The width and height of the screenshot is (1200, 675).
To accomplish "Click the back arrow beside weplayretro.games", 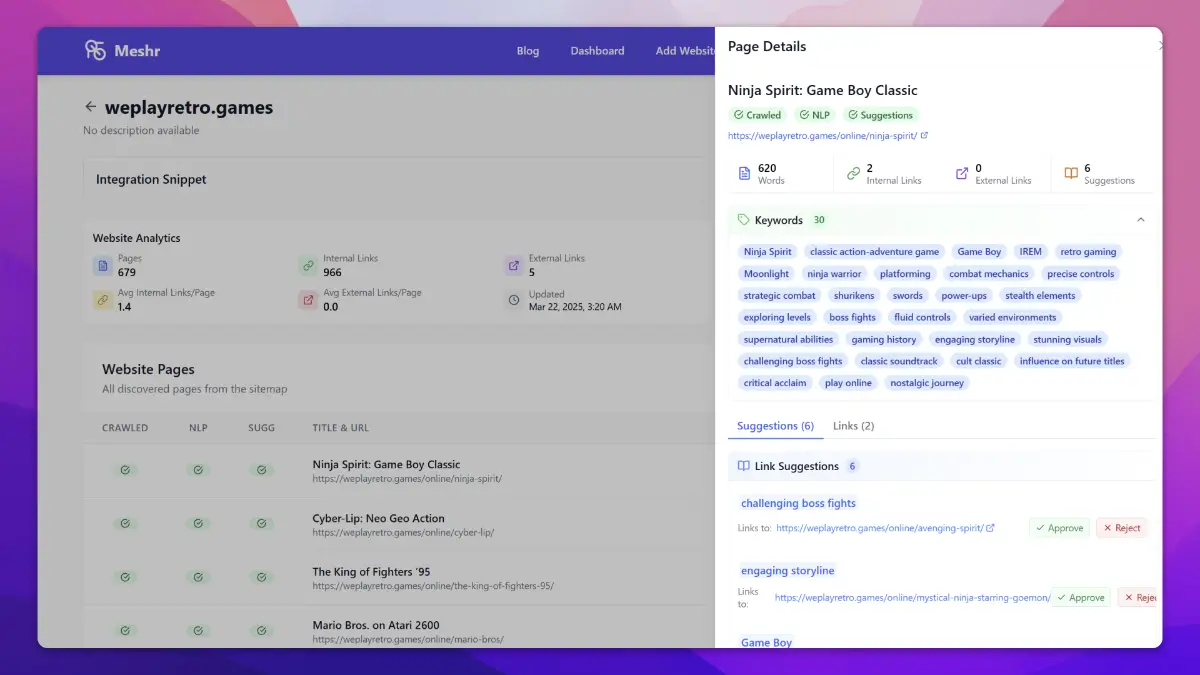I will pyautogui.click(x=91, y=107).
